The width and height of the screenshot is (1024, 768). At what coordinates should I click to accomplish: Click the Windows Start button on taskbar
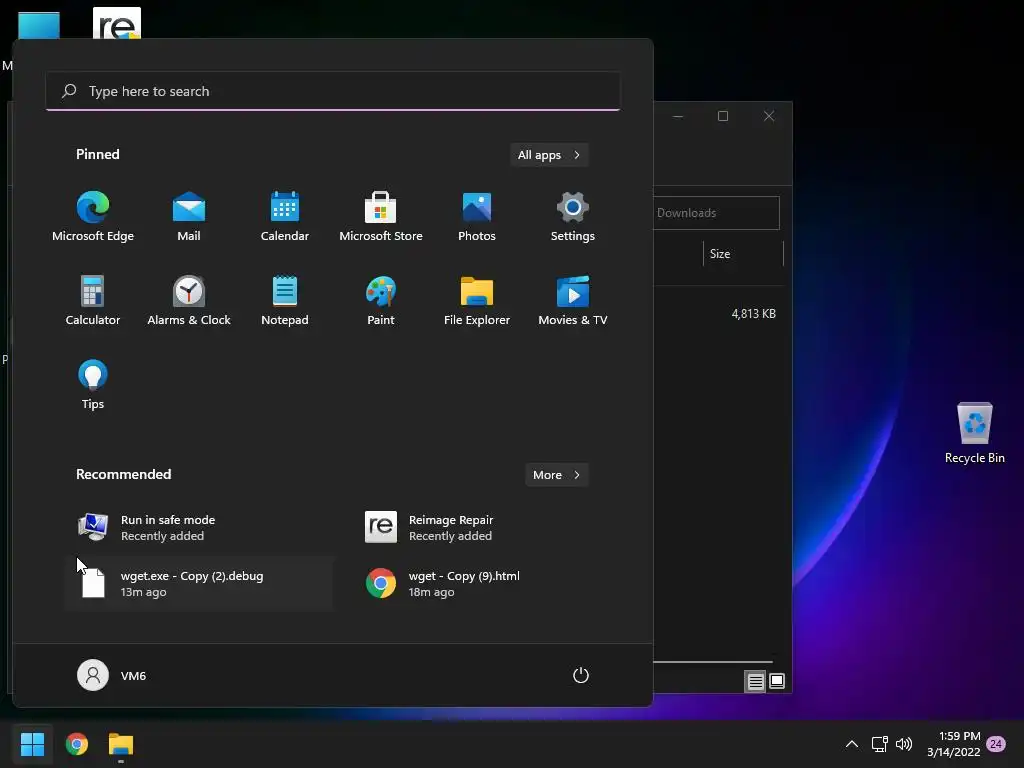pyautogui.click(x=32, y=744)
